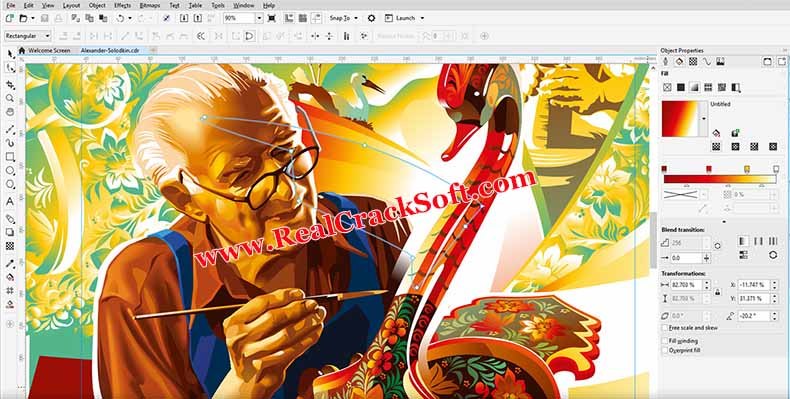The height and width of the screenshot is (399, 790).
Task: Open the zoom level 90% dropdown
Action: tap(259, 18)
